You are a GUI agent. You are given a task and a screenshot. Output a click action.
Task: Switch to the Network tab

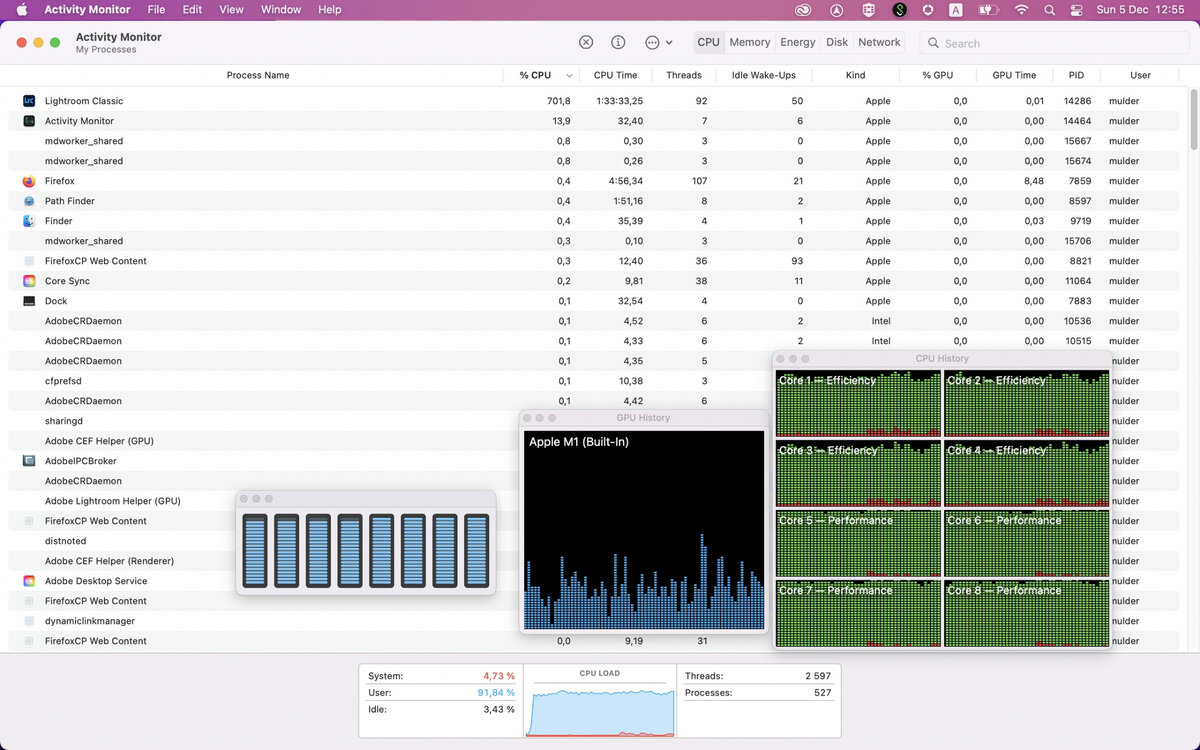[879, 42]
